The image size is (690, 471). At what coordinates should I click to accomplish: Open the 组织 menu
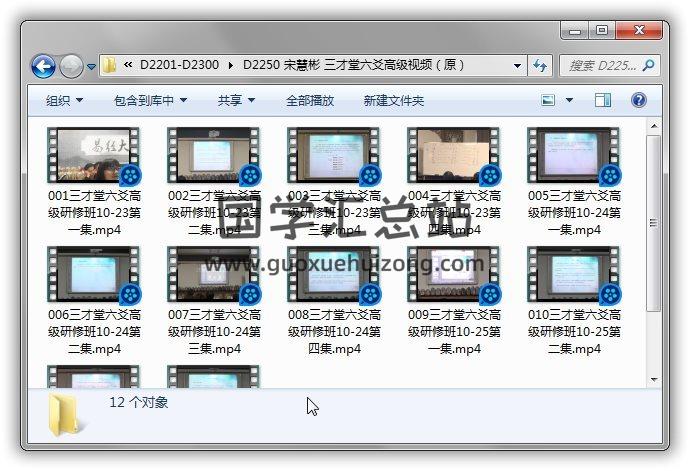64,100
